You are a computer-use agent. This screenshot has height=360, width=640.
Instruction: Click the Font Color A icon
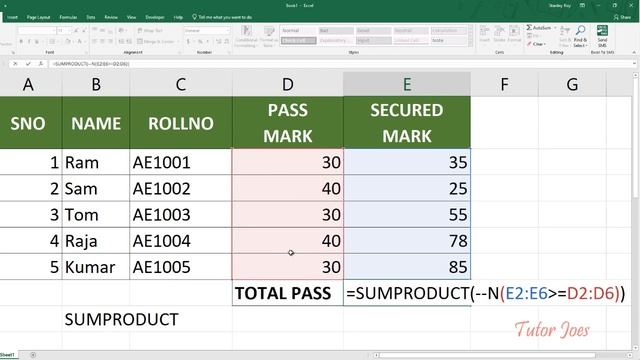pos(80,41)
